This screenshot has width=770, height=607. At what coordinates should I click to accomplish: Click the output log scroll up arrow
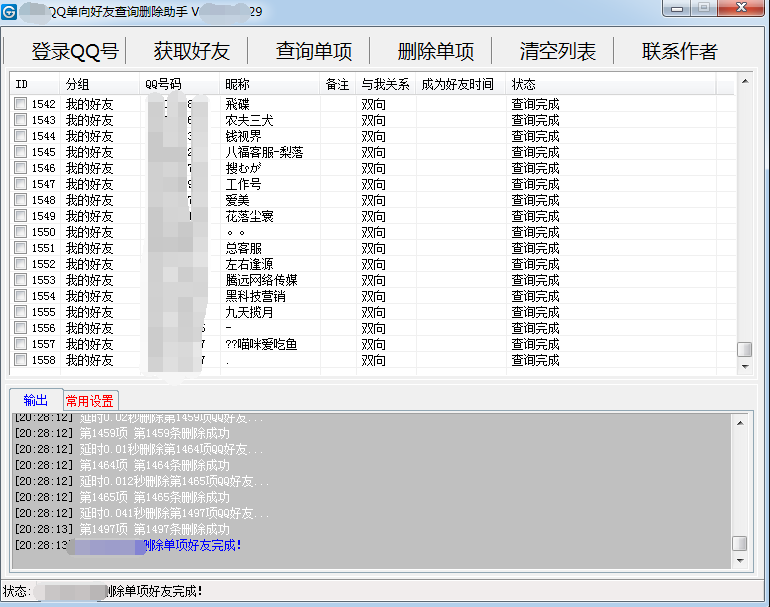click(x=740, y=423)
